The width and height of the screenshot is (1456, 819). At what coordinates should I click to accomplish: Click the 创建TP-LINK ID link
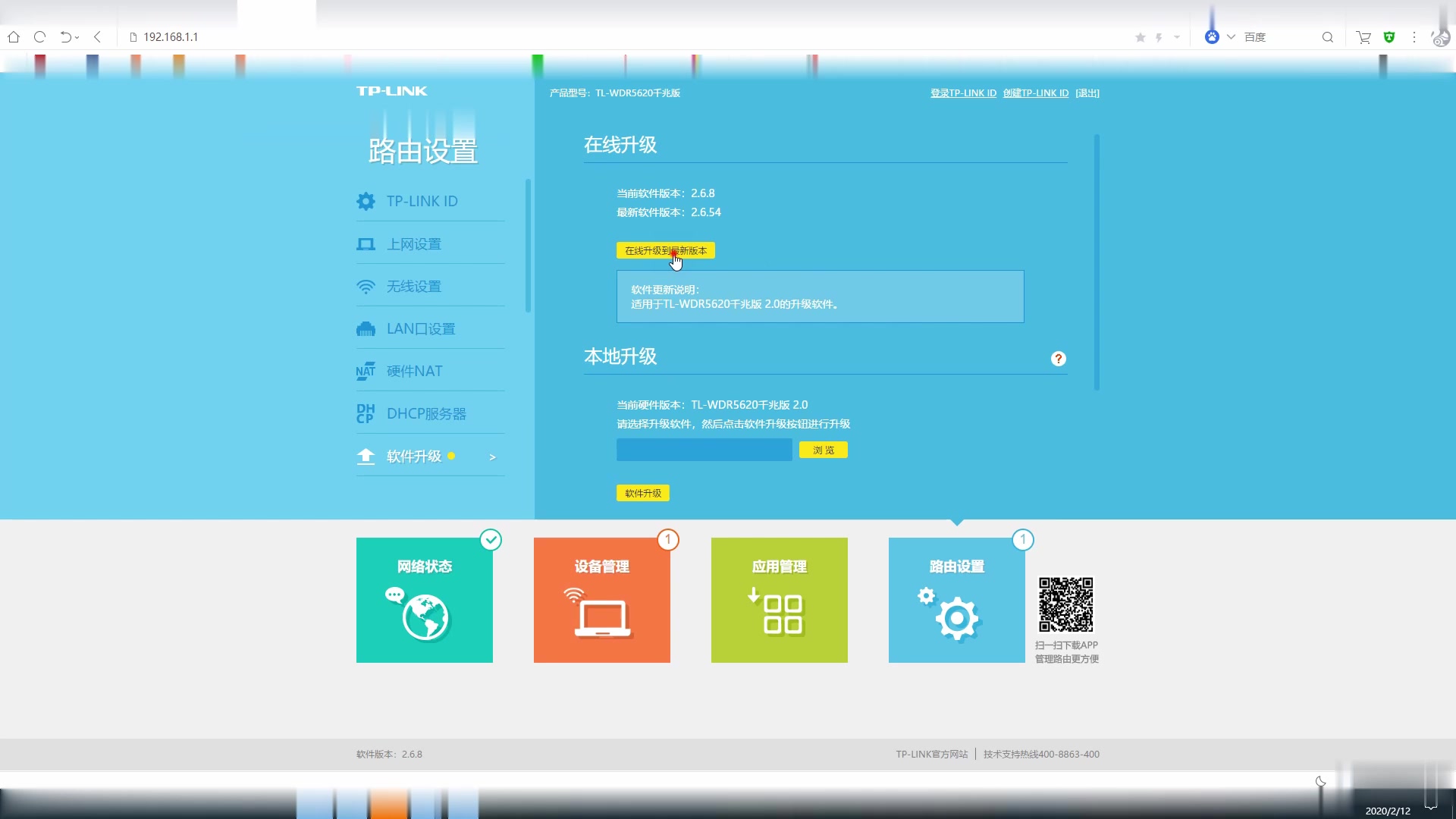(x=1036, y=93)
